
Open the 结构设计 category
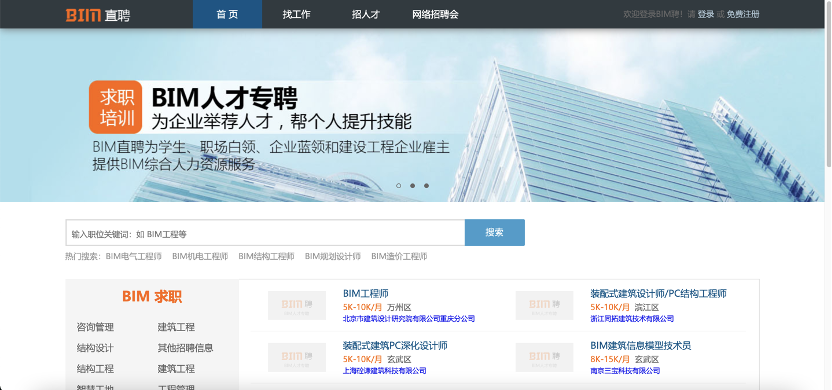(x=95, y=348)
